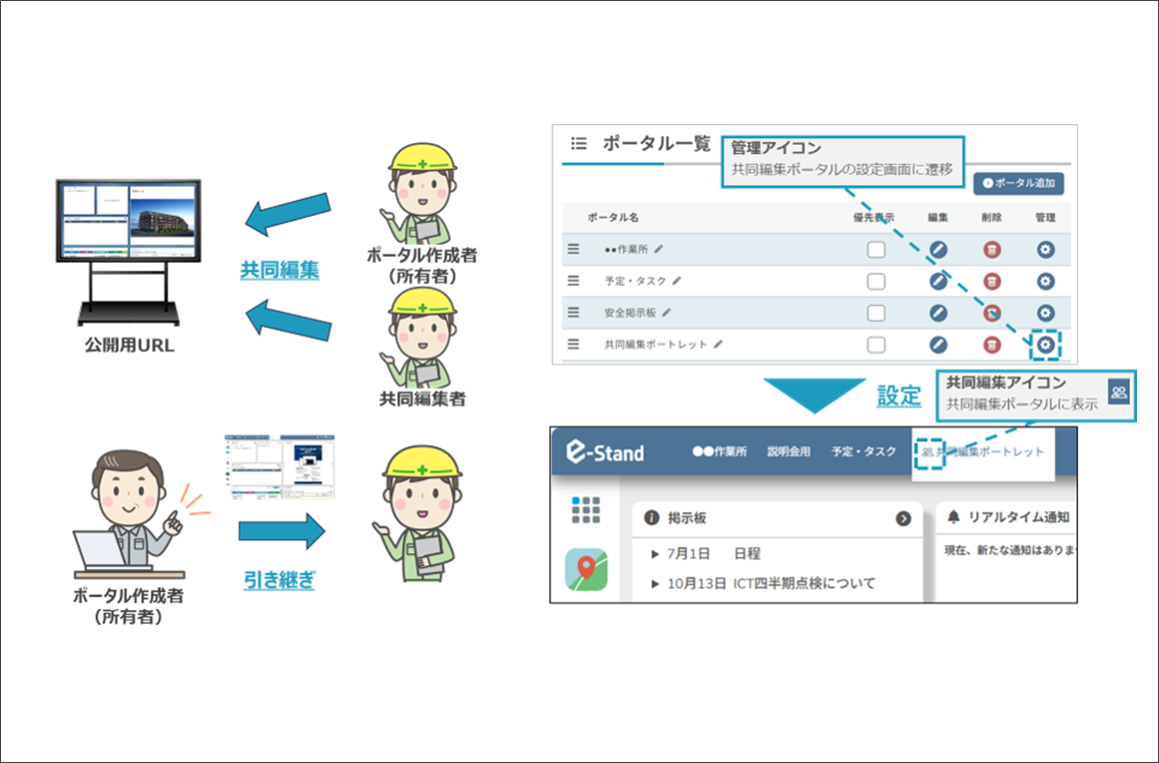This screenshot has width=1159, height=763.
Task: Open the 掲示板 forward arrow
Action: click(905, 518)
